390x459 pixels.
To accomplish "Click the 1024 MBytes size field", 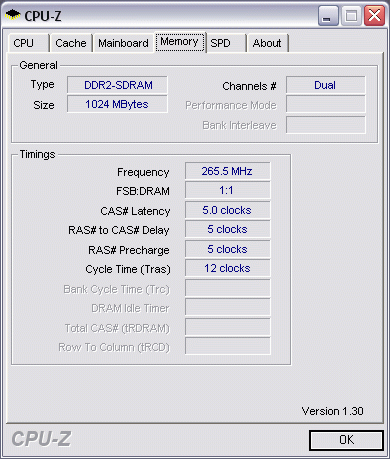I will (117, 104).
